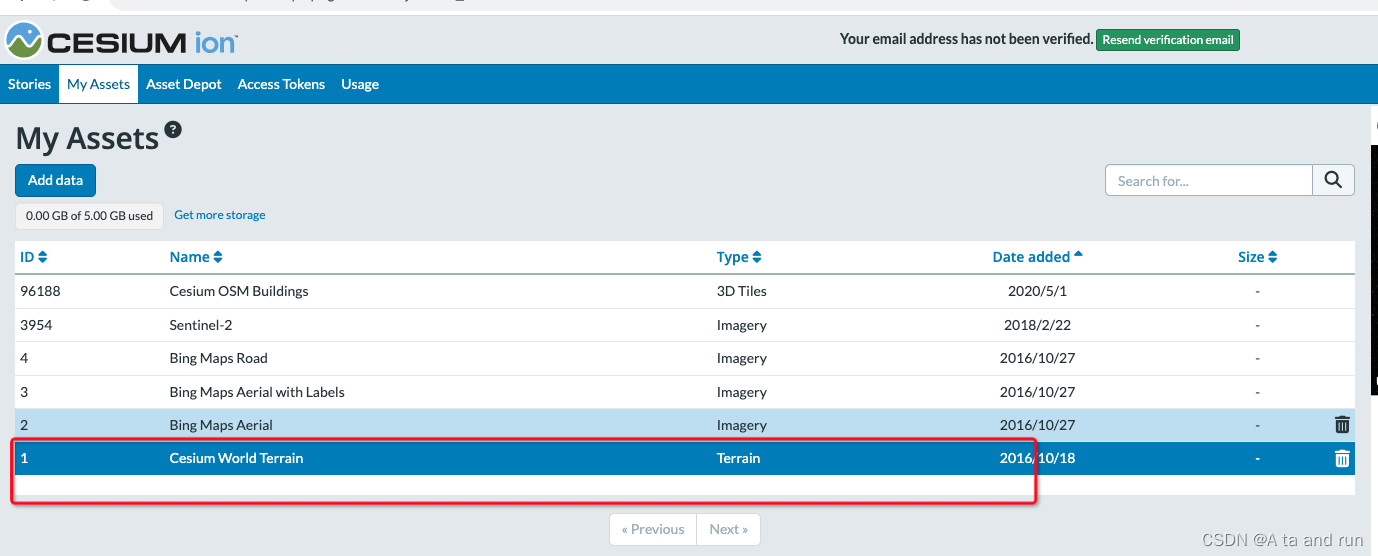1378x556 pixels.
Task: Click the 2020/5/1 date cell
Action: 1037,291
